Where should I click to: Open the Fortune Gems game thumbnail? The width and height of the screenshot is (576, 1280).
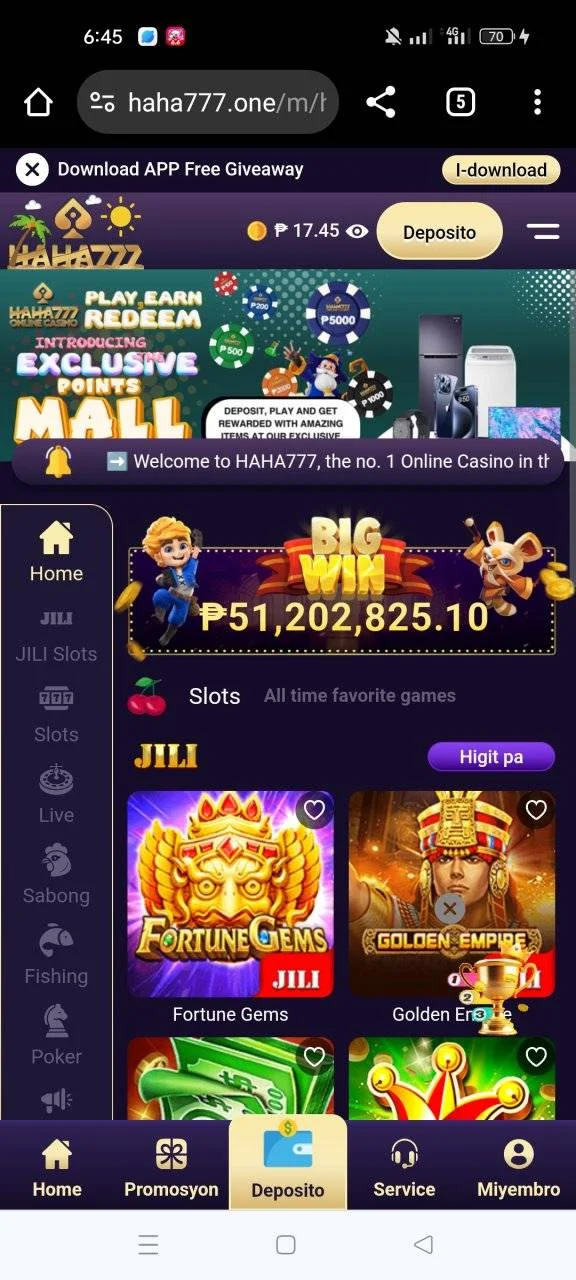(x=231, y=895)
